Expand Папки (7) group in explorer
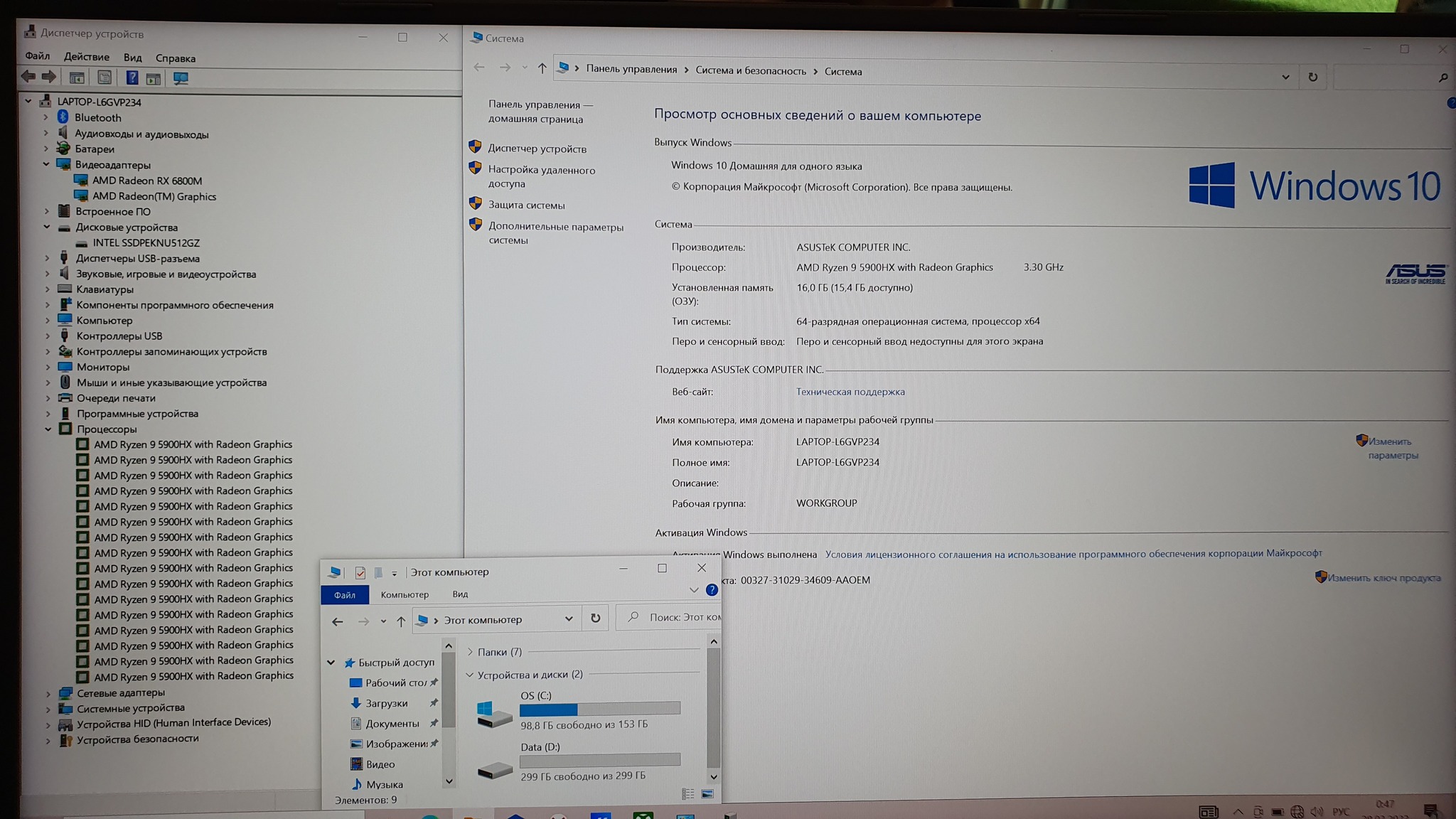This screenshot has width=1456, height=819. point(470,652)
